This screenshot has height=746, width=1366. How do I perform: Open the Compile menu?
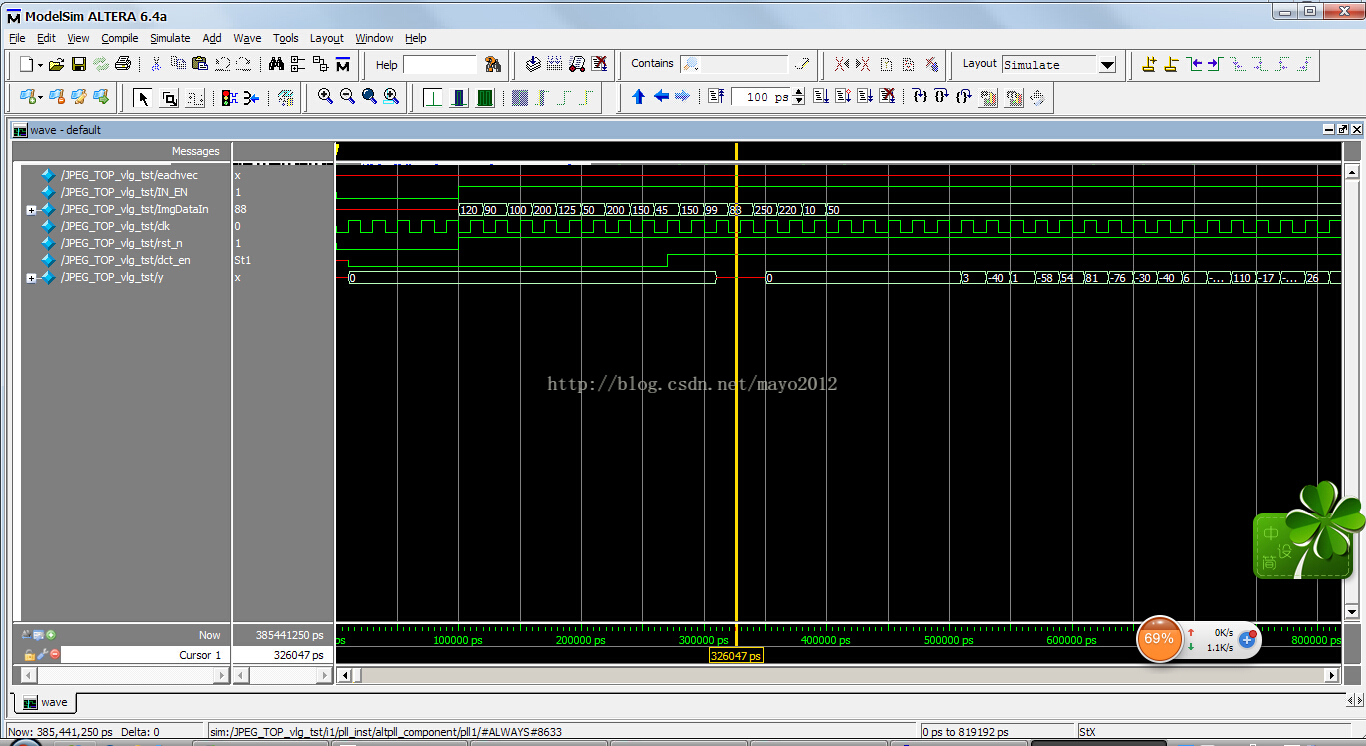tap(120, 38)
